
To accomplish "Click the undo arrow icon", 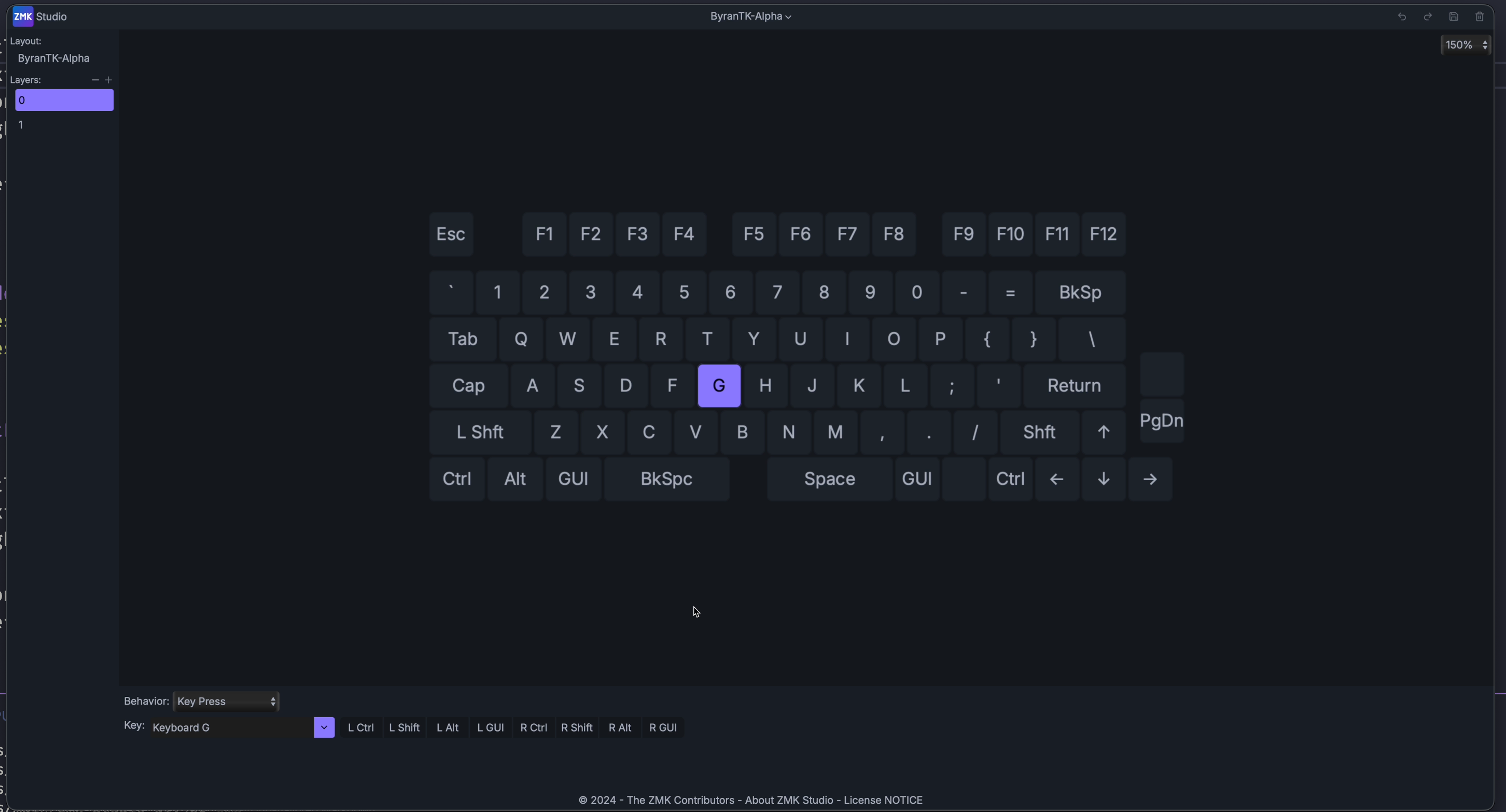I will (1402, 17).
